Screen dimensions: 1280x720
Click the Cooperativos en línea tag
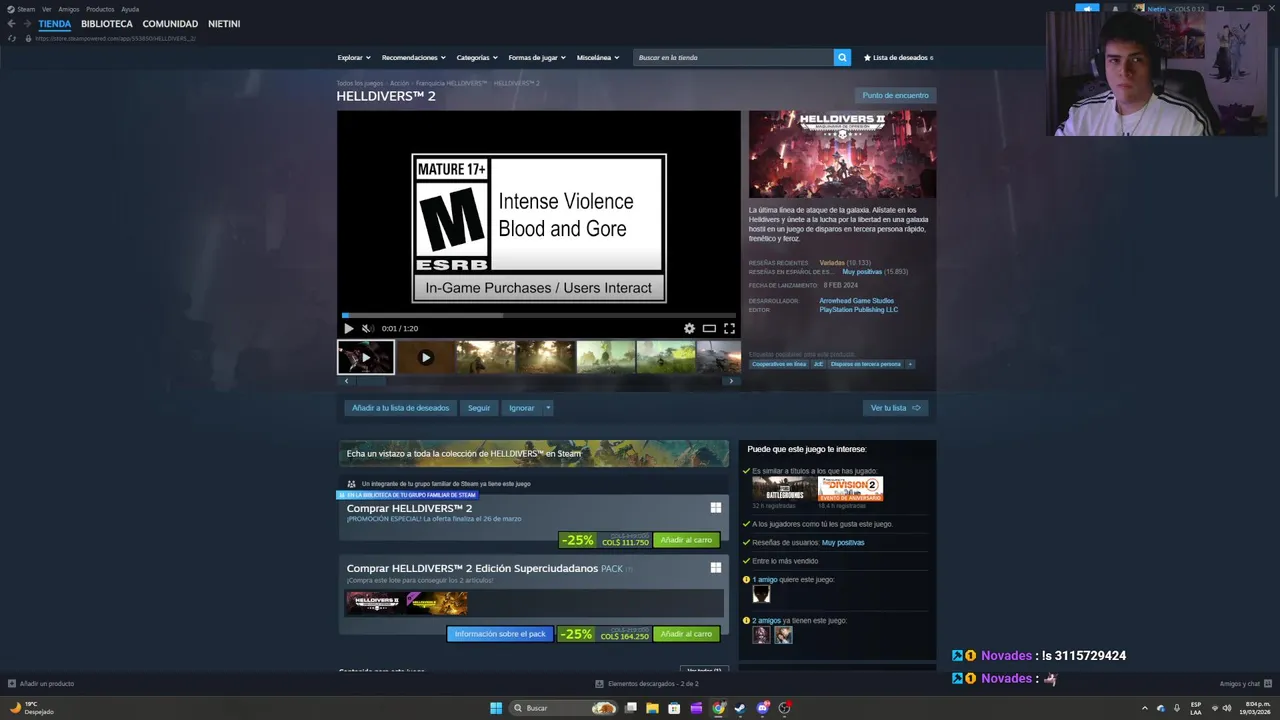[x=779, y=364]
